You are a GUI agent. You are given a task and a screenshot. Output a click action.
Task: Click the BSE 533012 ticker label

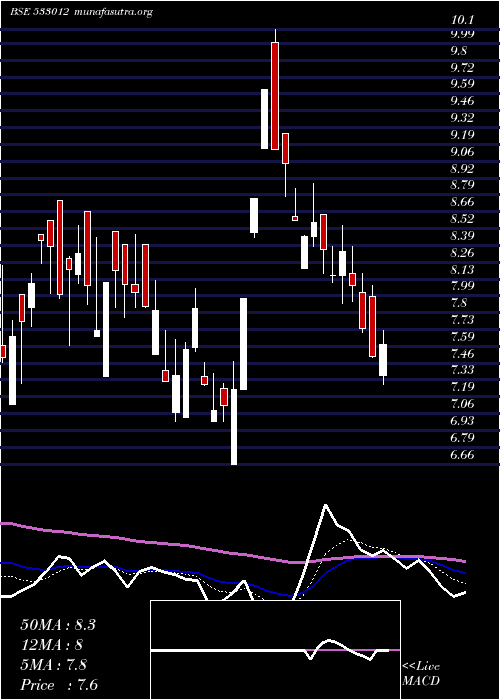point(39,12)
